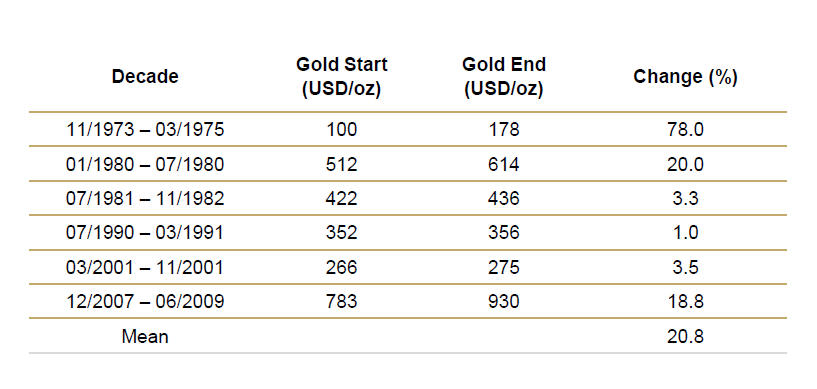This screenshot has width=817, height=389.
Task: Click the gold start value 783
Action: pyautogui.click(x=342, y=302)
